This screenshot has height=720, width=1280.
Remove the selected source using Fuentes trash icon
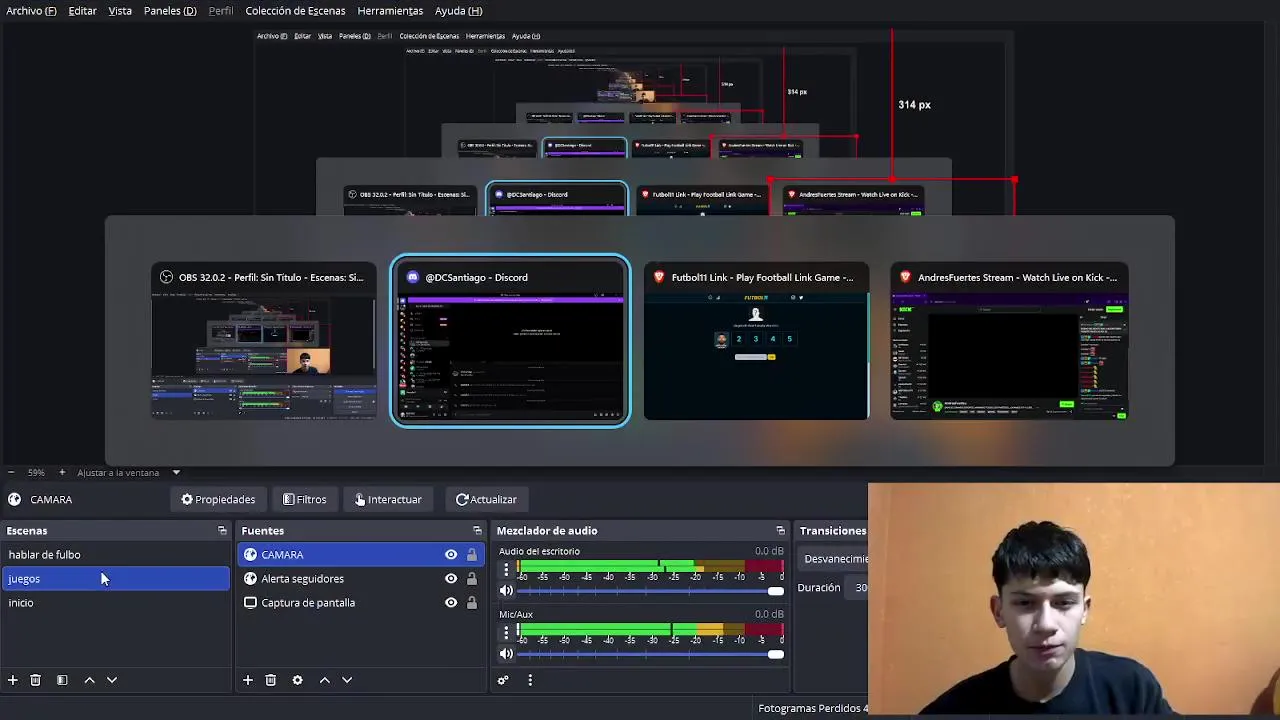pos(271,680)
